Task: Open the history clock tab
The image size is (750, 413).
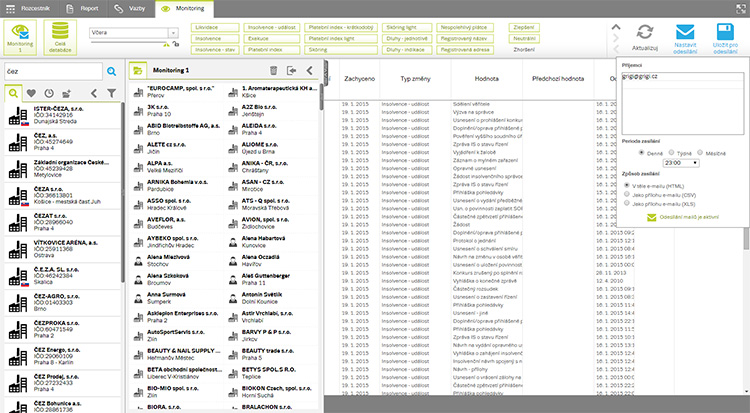Action: click(49, 93)
